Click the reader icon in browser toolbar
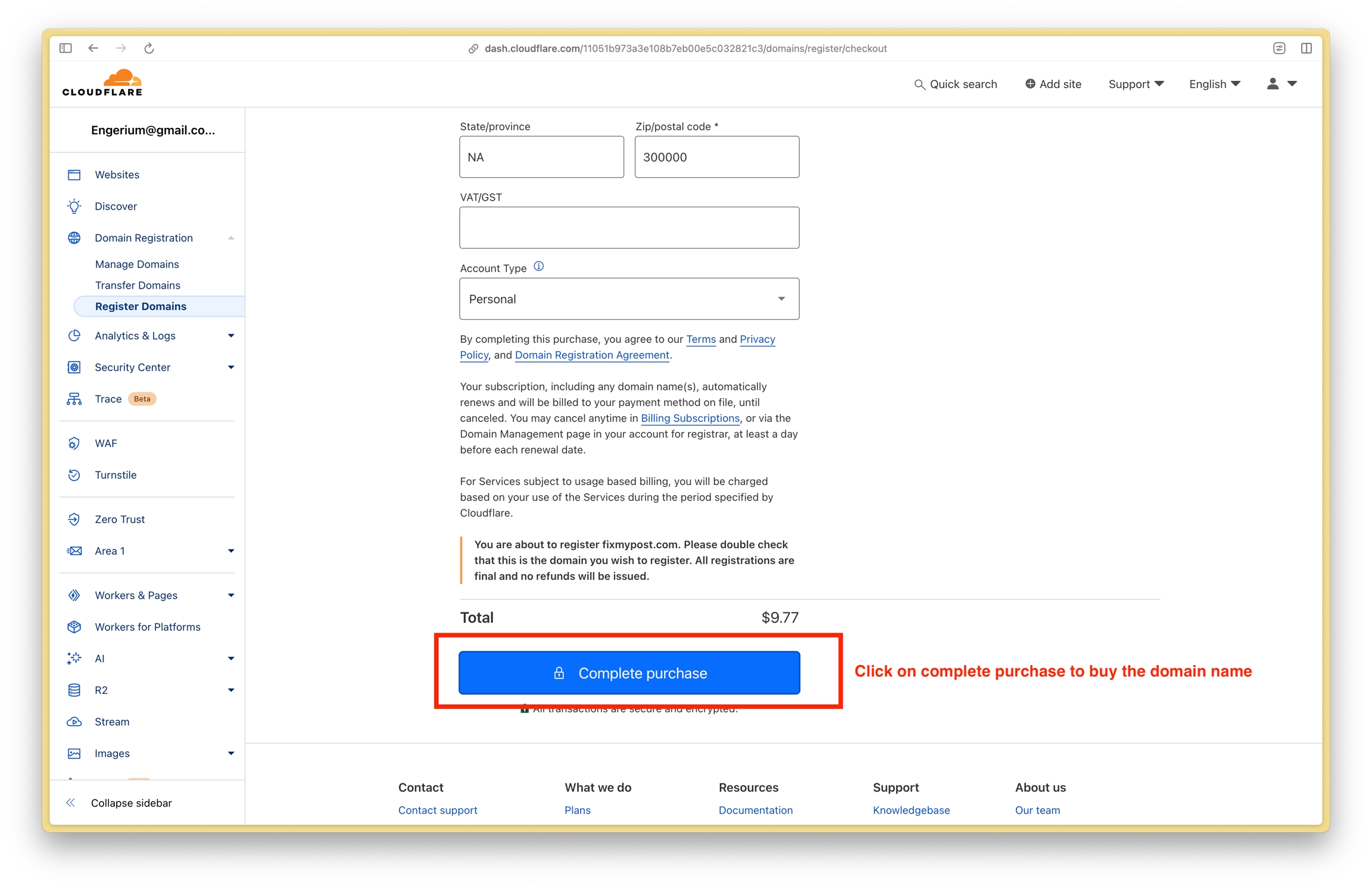 pyautogui.click(x=1279, y=48)
